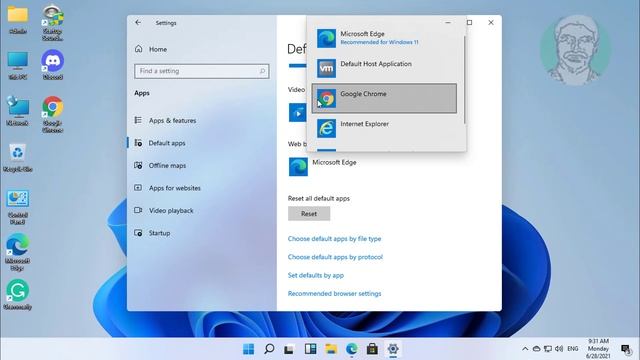Open Widgets from taskbar
640x360 pixels.
pos(310,349)
